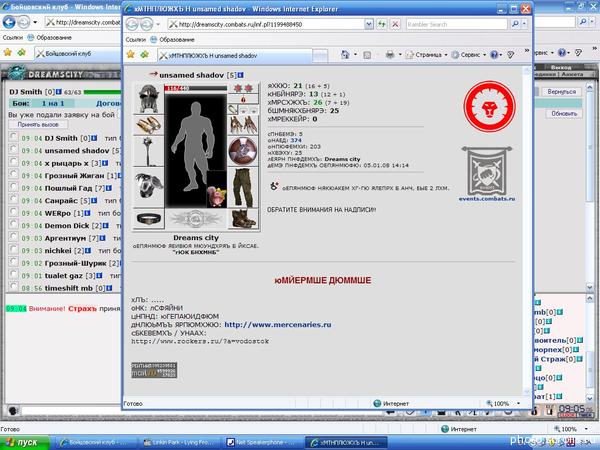Open Страница menu dropdown
Screen dimensions: 600x450
click(426, 55)
